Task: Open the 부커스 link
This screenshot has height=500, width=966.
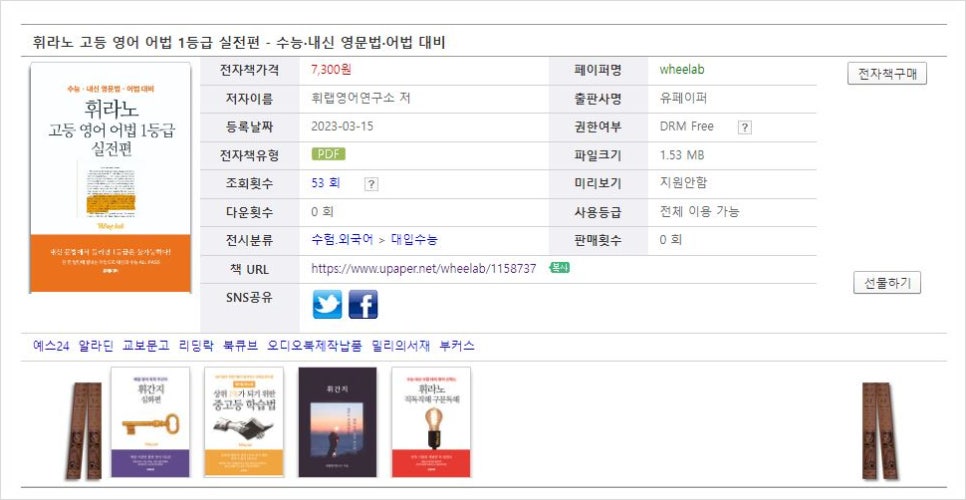Action: point(457,346)
